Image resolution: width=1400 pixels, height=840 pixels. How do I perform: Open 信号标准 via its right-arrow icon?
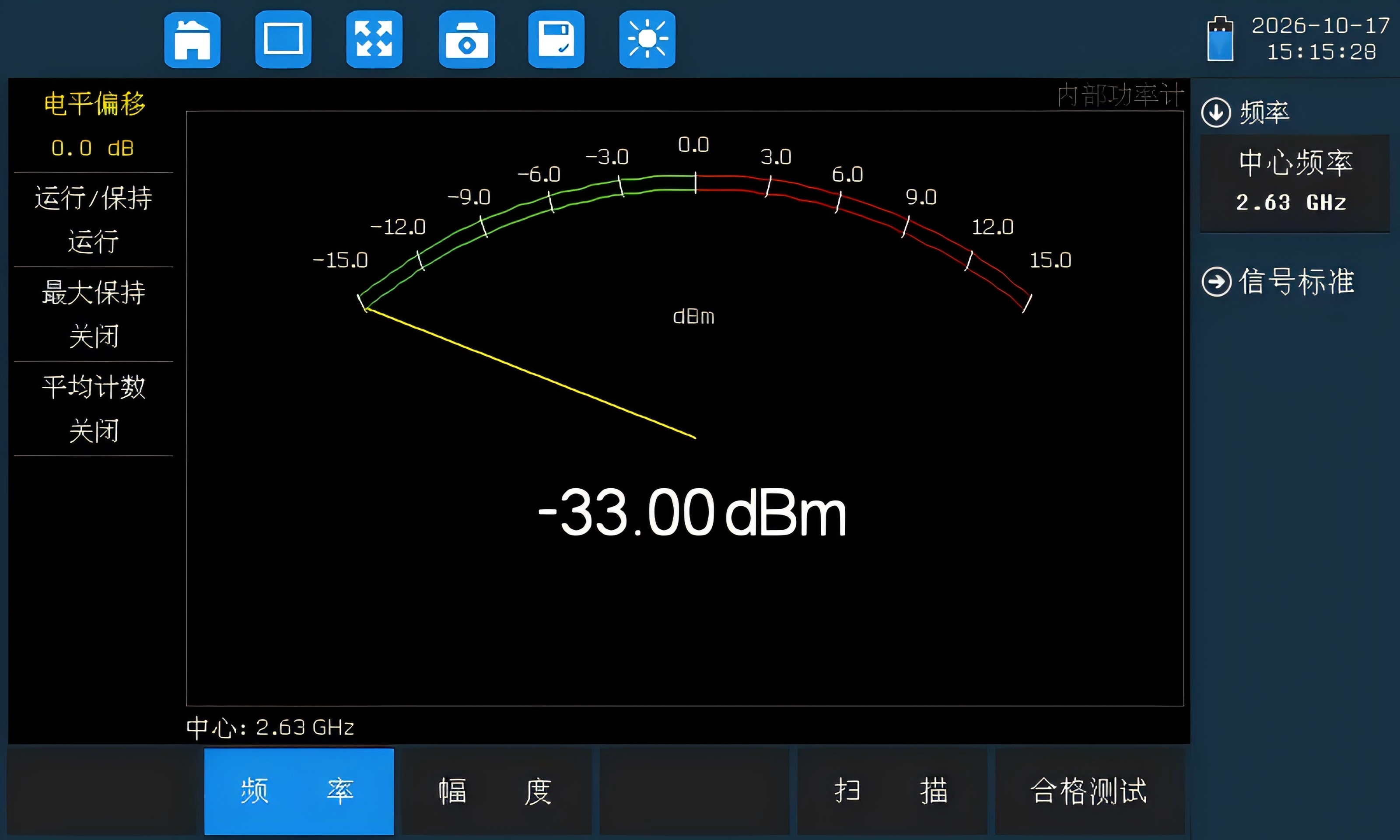[1216, 281]
